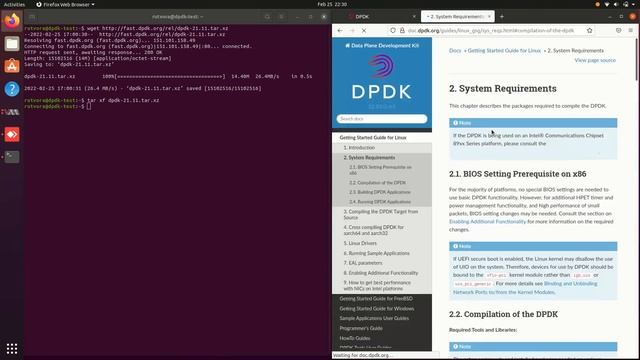The image size is (640, 360).
Task: Click the terminal command prompt line
Action: click(x=57, y=107)
